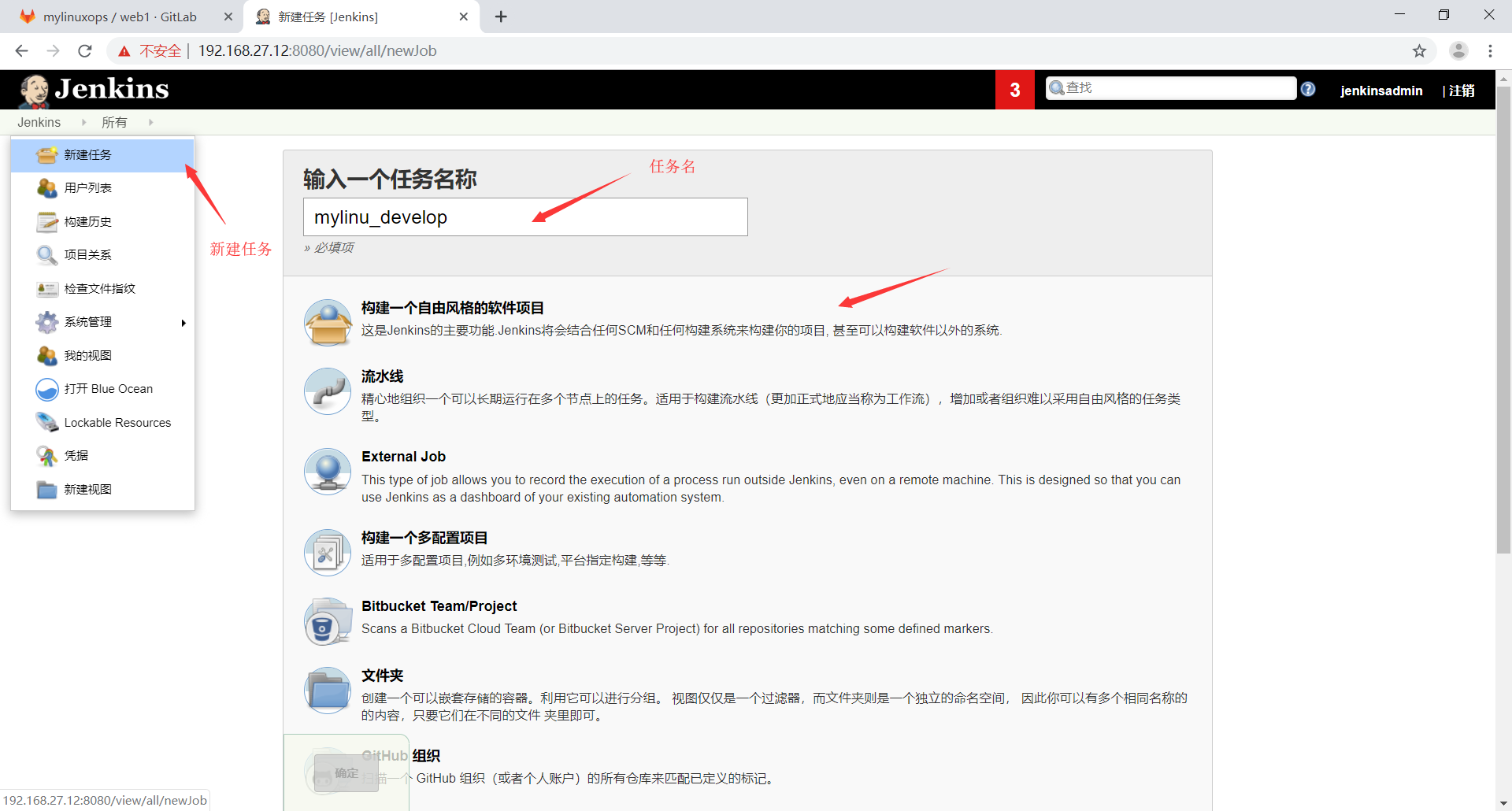Click the 新建视图 folder icon
Screen dimensions: 1512x811
tap(47, 490)
